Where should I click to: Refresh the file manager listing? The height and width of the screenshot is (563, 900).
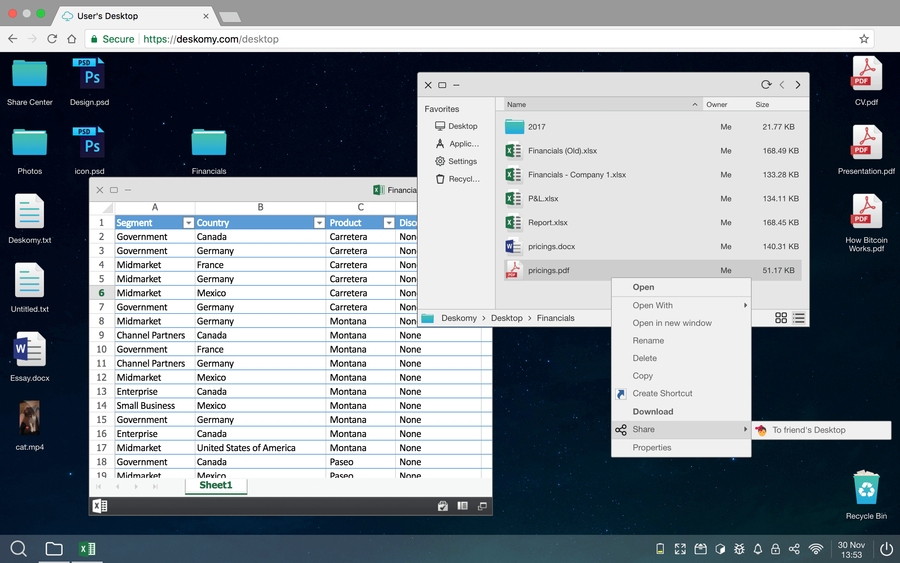pos(766,85)
